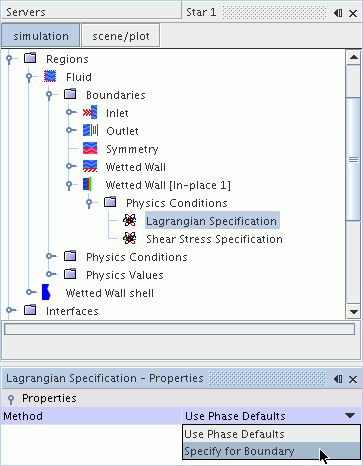Select the Wetted Wall shell icon
Image resolution: width=363 pixels, height=466 pixels.
(46, 293)
